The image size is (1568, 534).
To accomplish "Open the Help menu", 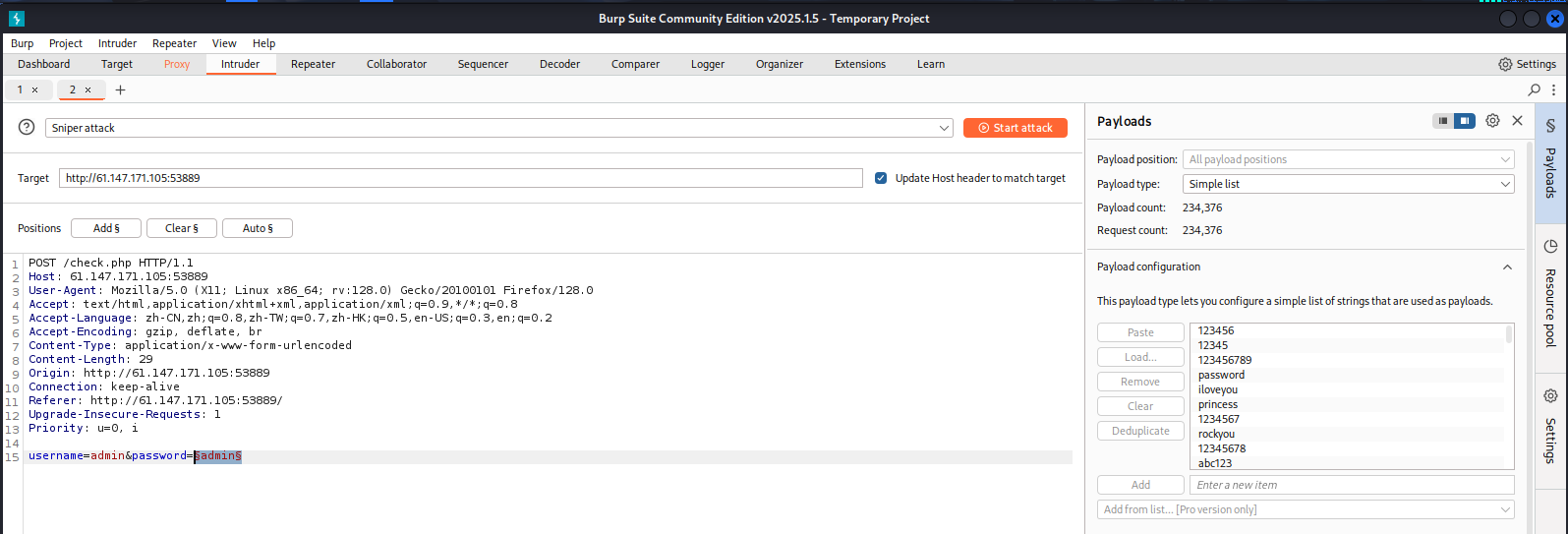I will [263, 43].
